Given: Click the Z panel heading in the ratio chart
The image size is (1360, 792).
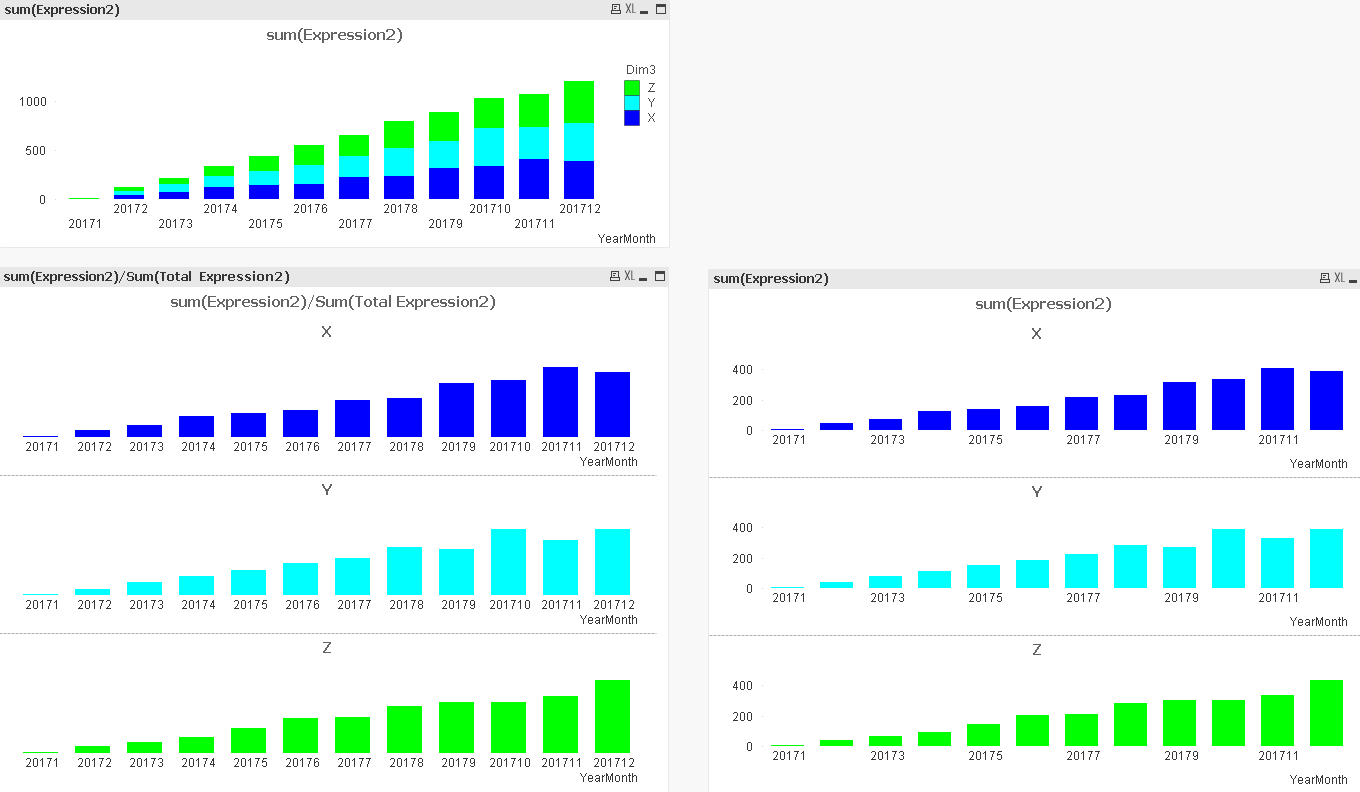Looking at the screenshot, I should click(327, 648).
